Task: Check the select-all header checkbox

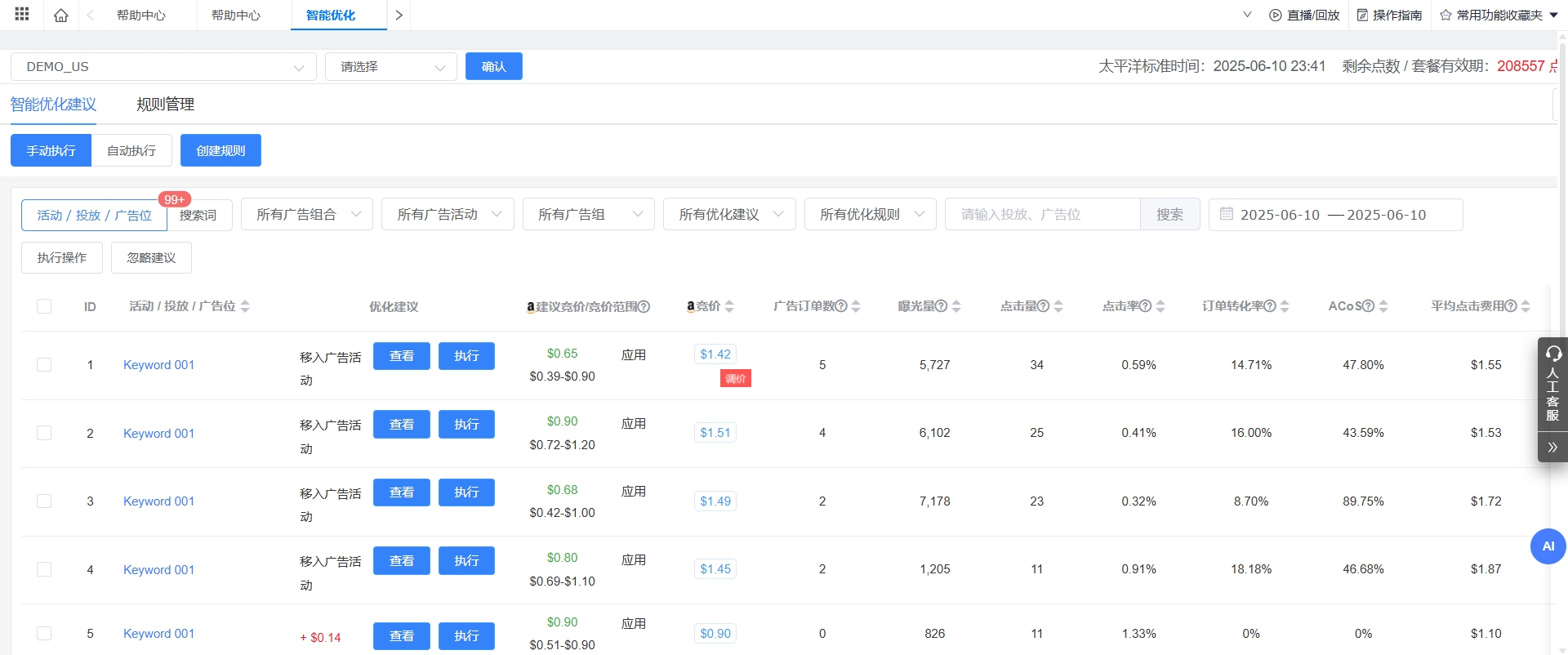Action: tap(44, 306)
